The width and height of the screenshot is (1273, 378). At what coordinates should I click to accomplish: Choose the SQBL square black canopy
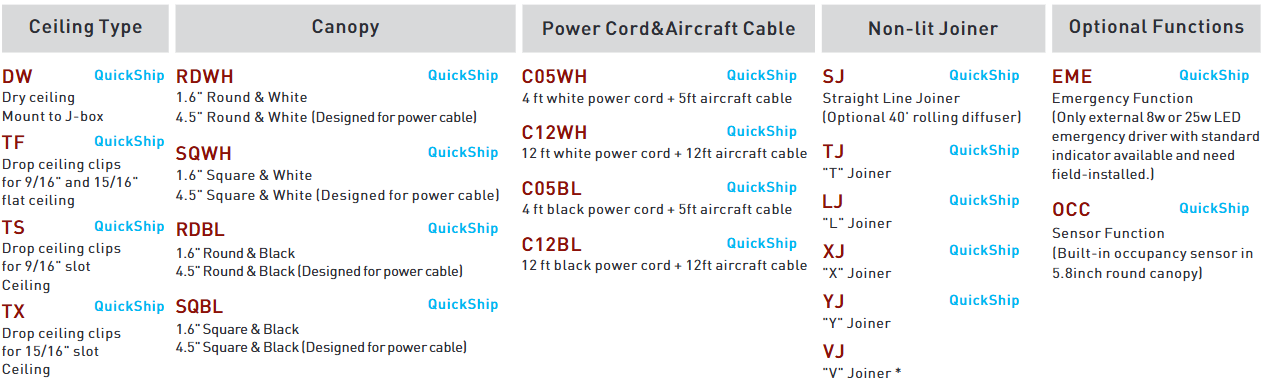click(199, 307)
